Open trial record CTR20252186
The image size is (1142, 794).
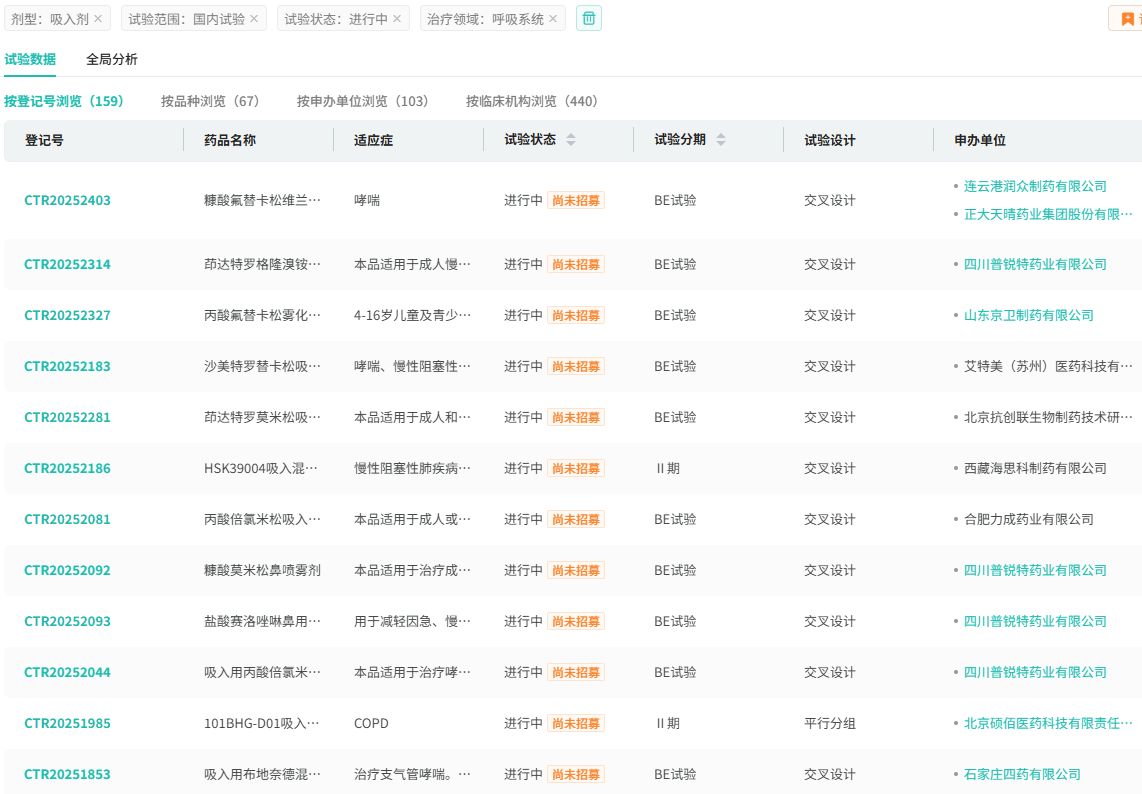(x=67, y=468)
